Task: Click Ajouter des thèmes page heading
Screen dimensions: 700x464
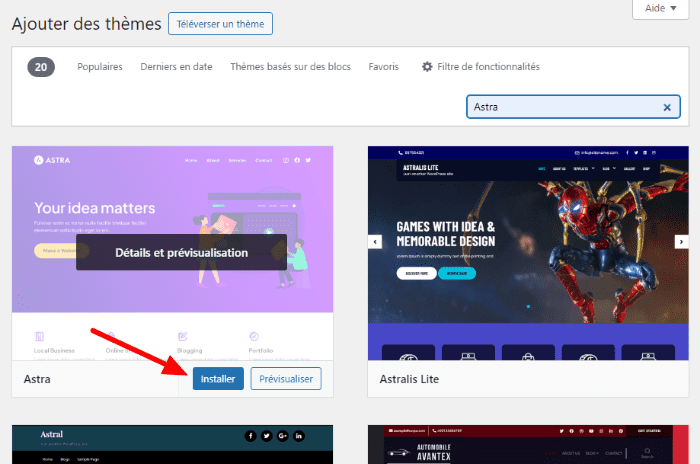Action: pos(86,24)
